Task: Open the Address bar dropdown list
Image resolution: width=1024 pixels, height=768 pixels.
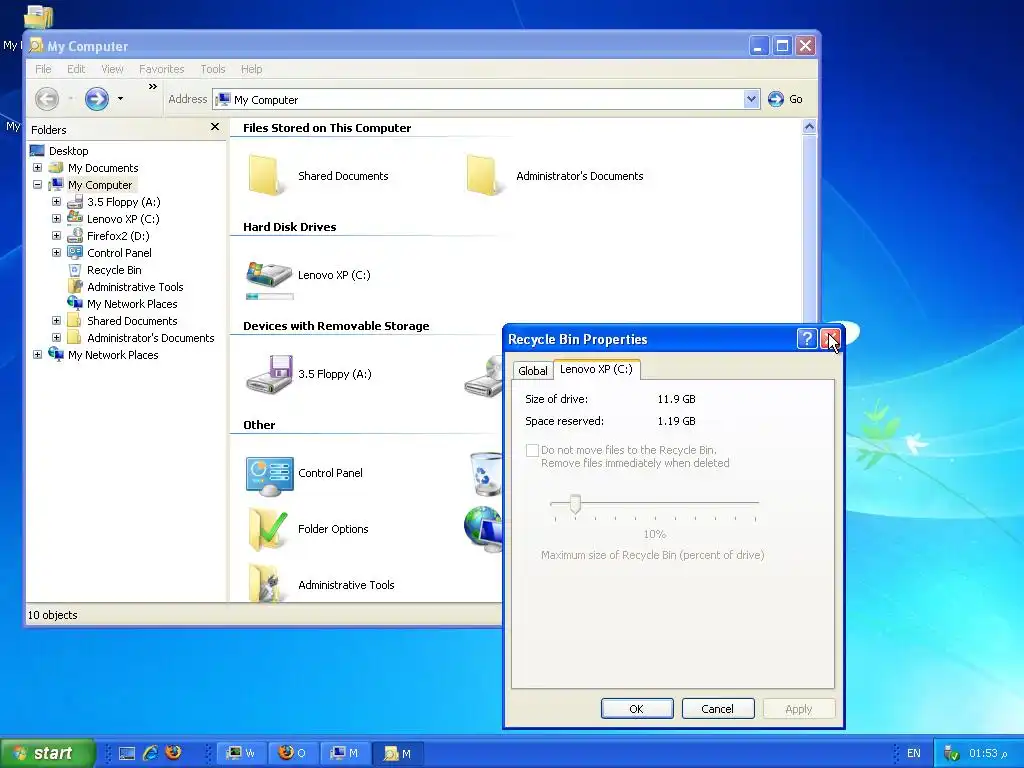Action: pyautogui.click(x=751, y=99)
